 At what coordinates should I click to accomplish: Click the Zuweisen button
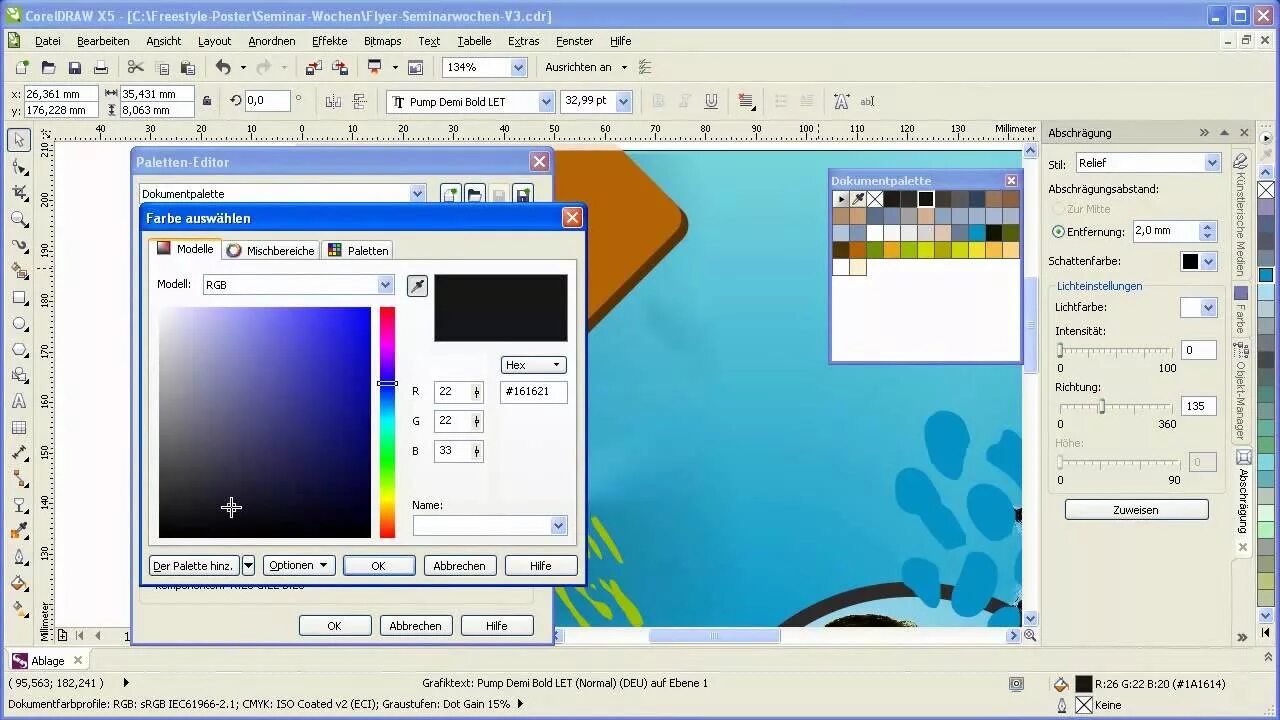click(x=1136, y=510)
